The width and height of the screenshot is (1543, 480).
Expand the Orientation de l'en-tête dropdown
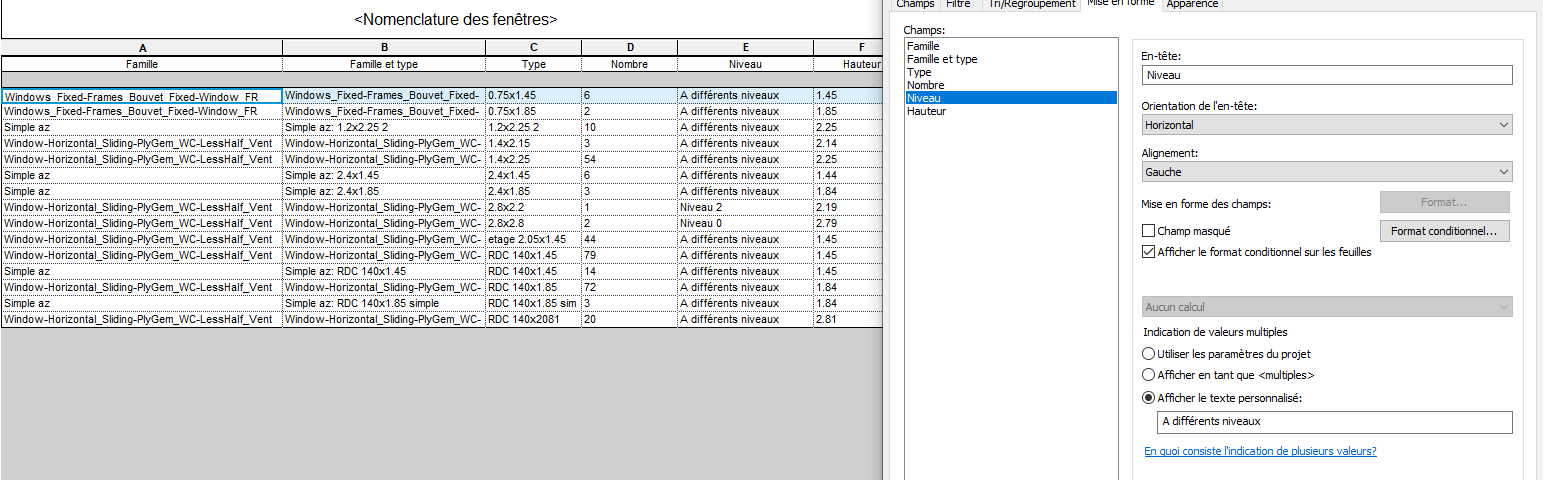coord(1326,125)
